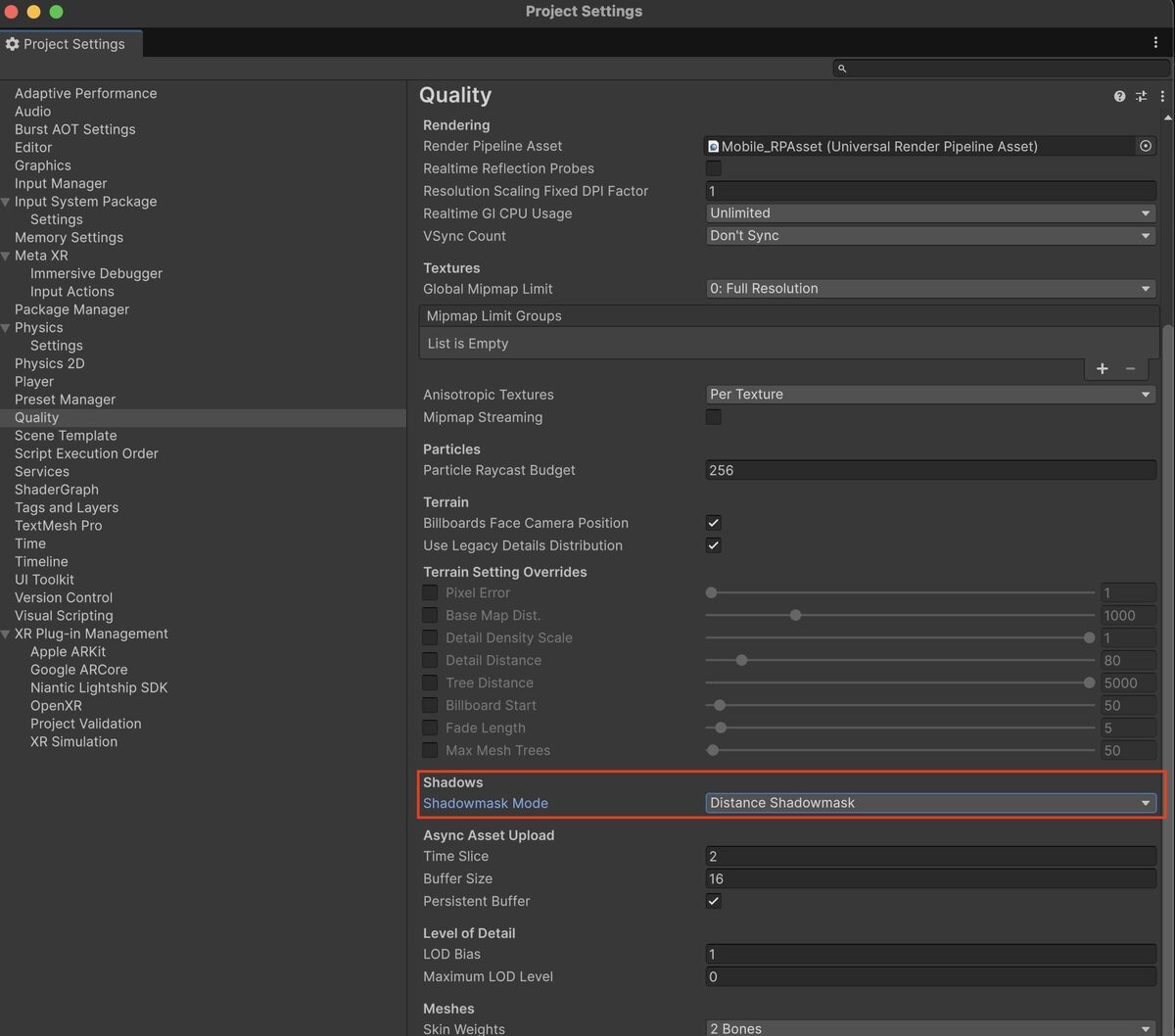Click Resolution Scaling Fixed DPI Factor field
This screenshot has width=1175, height=1036.
click(x=930, y=191)
